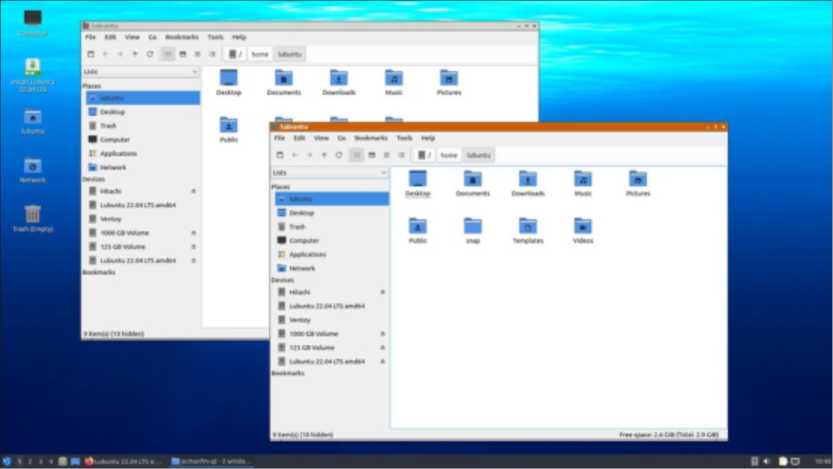Image resolution: width=833 pixels, height=469 pixels.
Task: Eject 123 GB Volume in back window
Action: [x=193, y=246]
